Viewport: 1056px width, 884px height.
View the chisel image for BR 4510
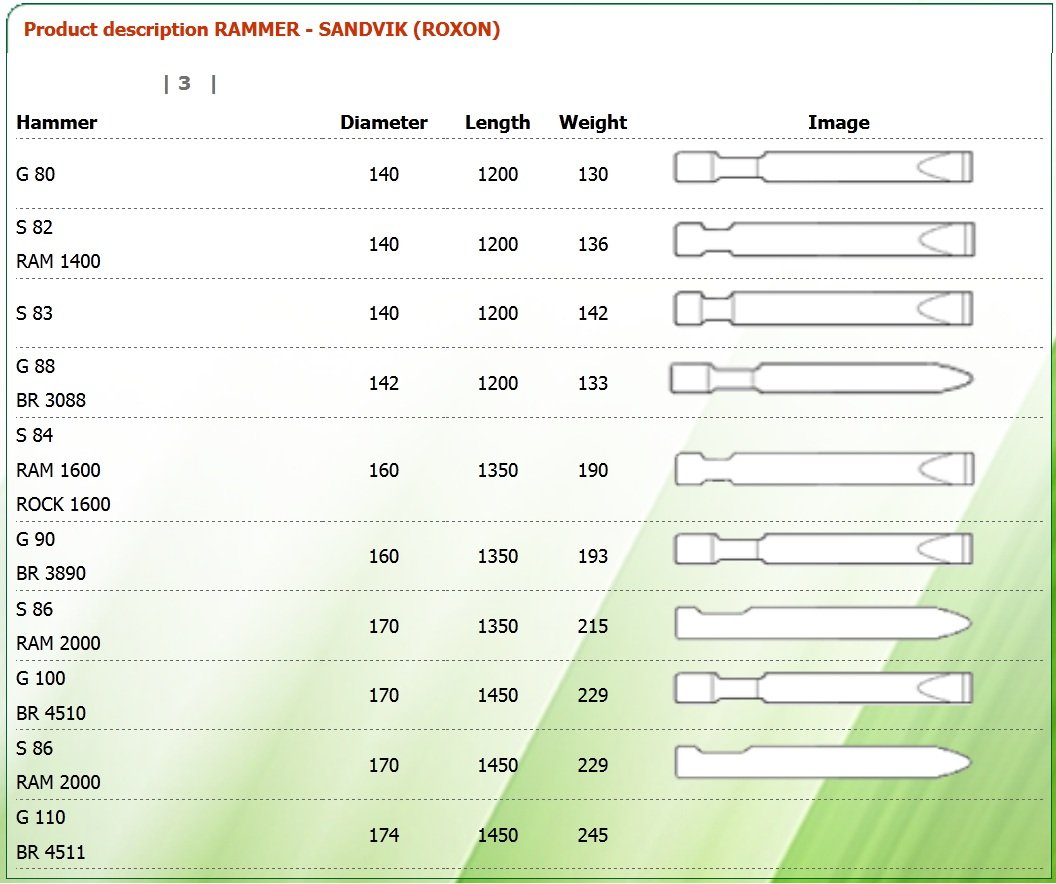824,688
